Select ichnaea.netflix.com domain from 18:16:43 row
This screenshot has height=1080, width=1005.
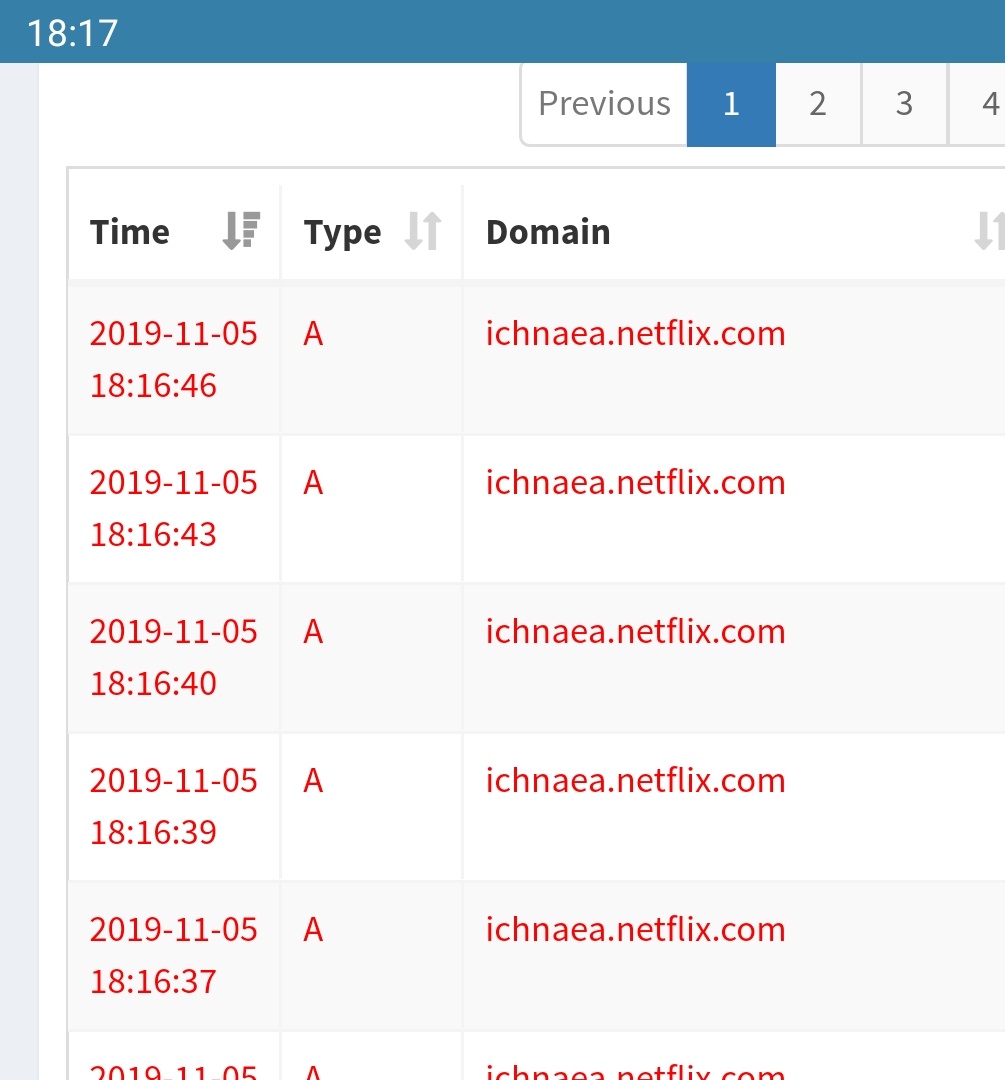tap(635, 483)
